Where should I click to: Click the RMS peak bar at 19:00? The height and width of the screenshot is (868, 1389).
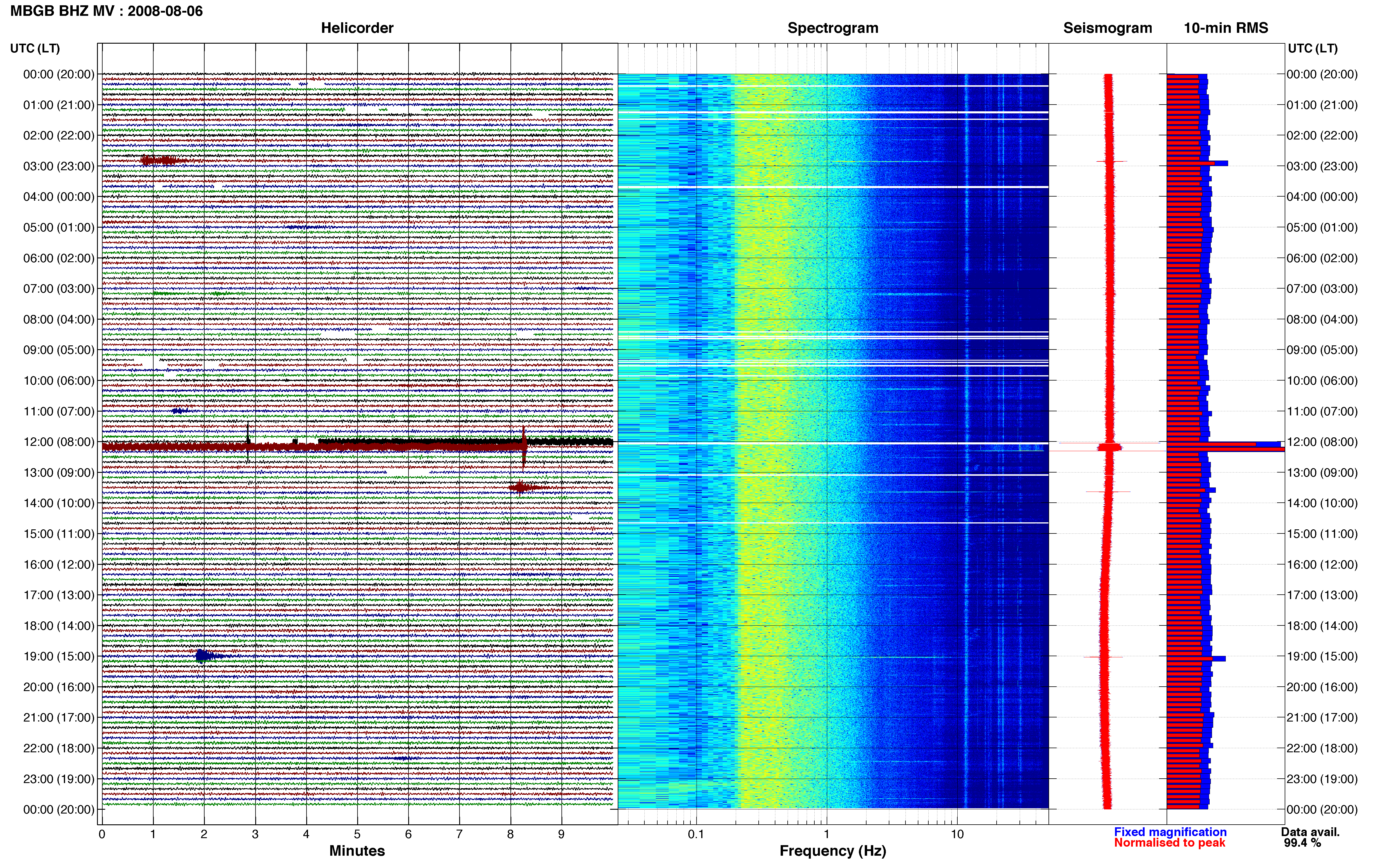pyautogui.click(x=1196, y=659)
